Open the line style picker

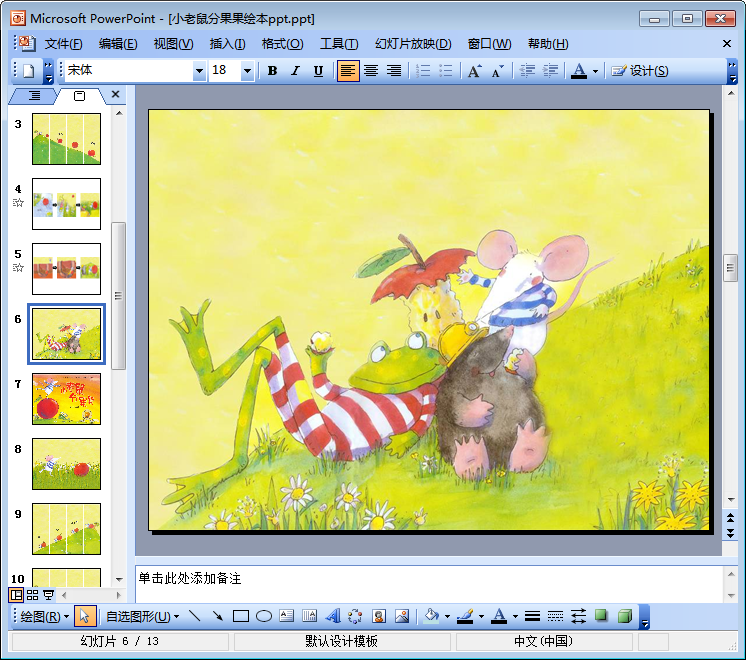tap(532, 616)
